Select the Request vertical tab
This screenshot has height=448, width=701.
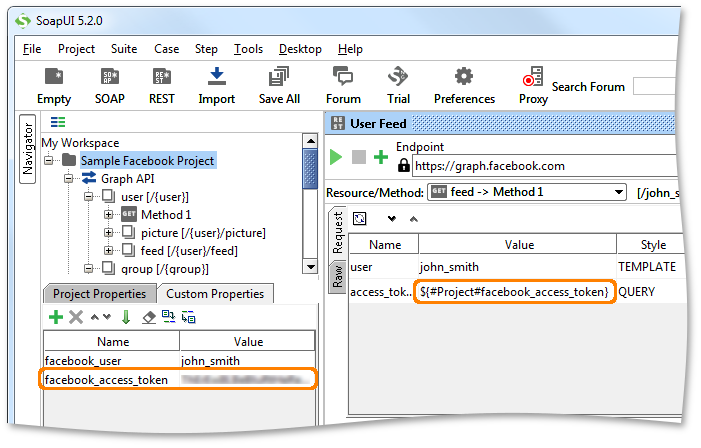point(338,232)
